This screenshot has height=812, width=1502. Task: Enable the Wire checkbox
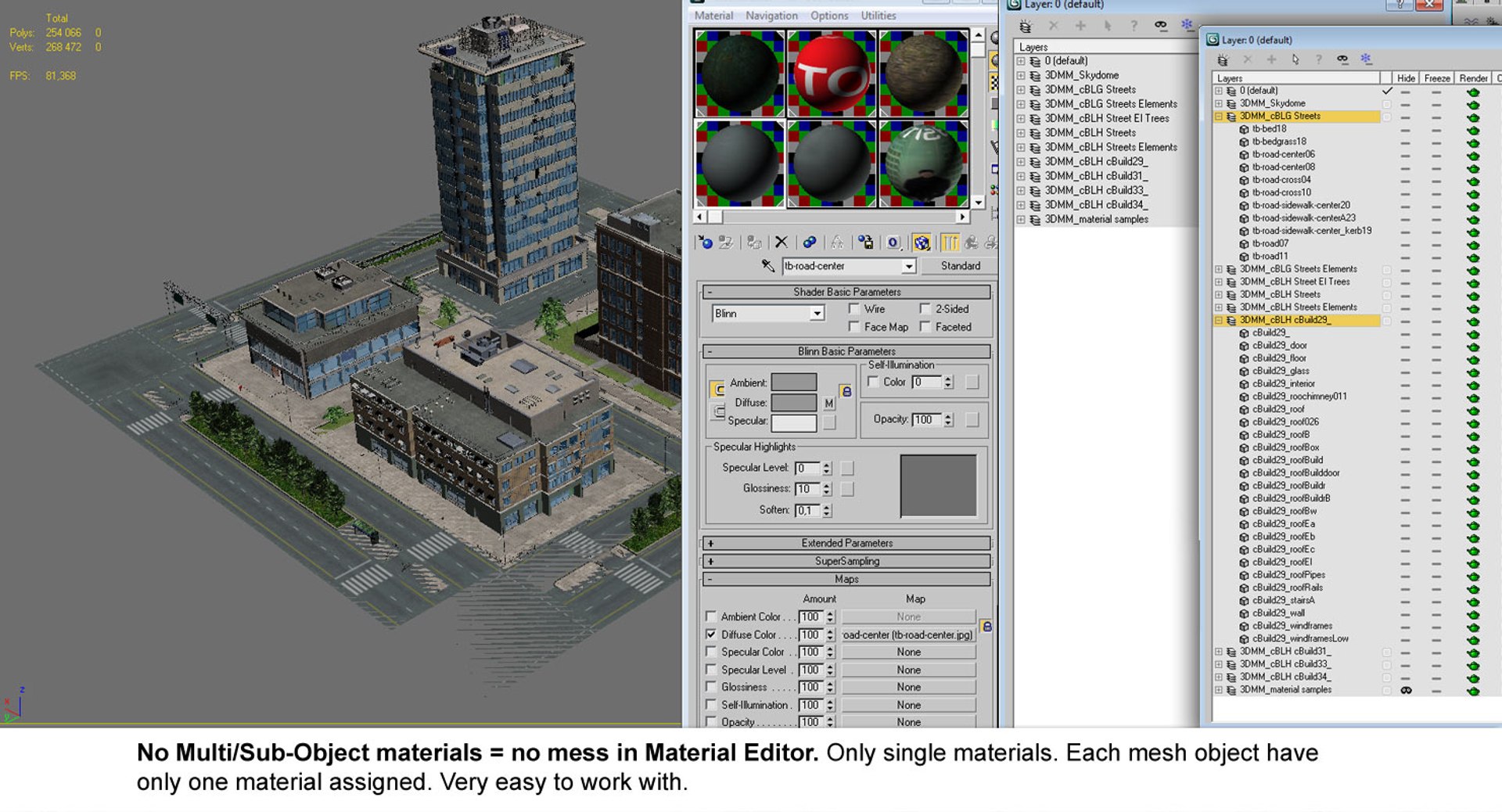[x=854, y=309]
